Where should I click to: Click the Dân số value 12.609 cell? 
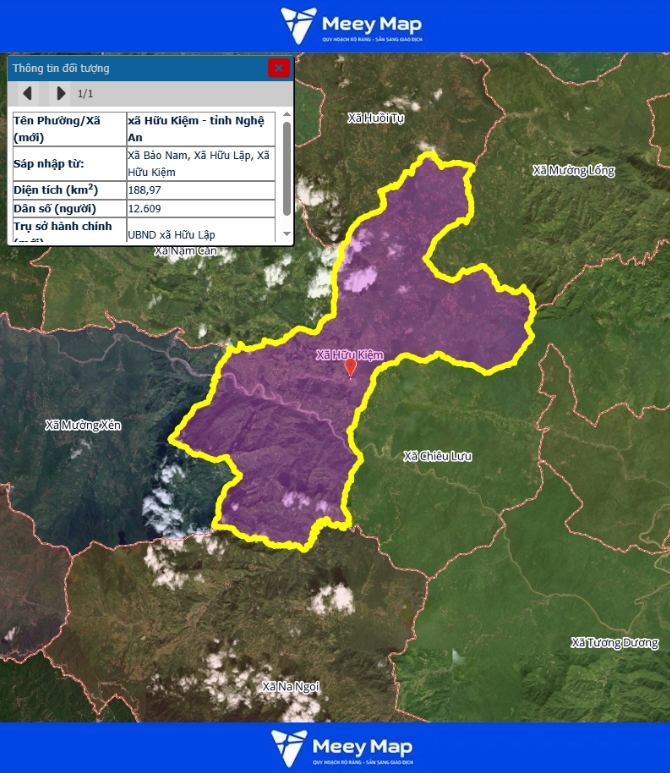pos(200,208)
